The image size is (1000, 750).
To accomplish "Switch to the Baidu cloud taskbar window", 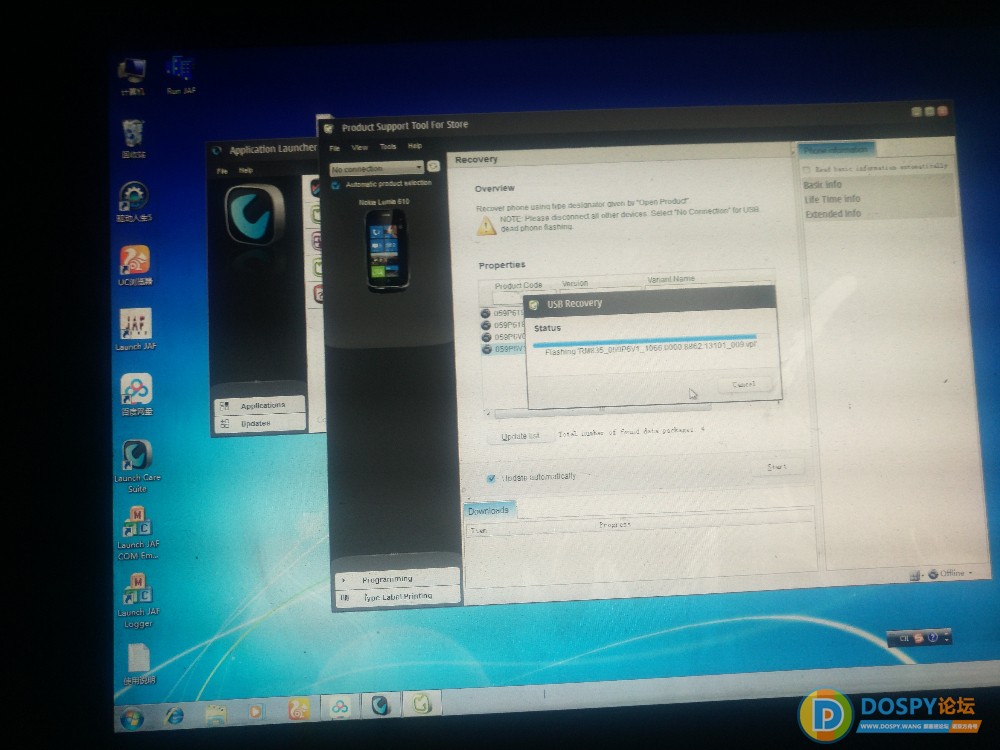I will coord(339,706).
